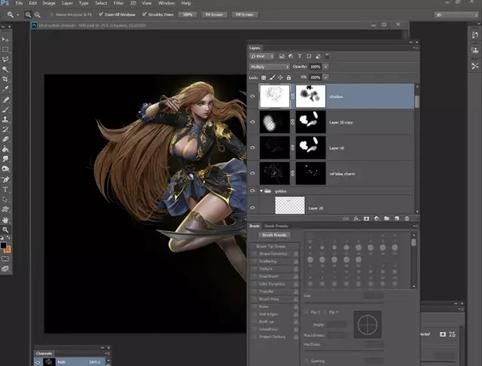This screenshot has width=482, height=366.
Task: Open the Layers panel flyout menu
Action: tap(415, 48)
